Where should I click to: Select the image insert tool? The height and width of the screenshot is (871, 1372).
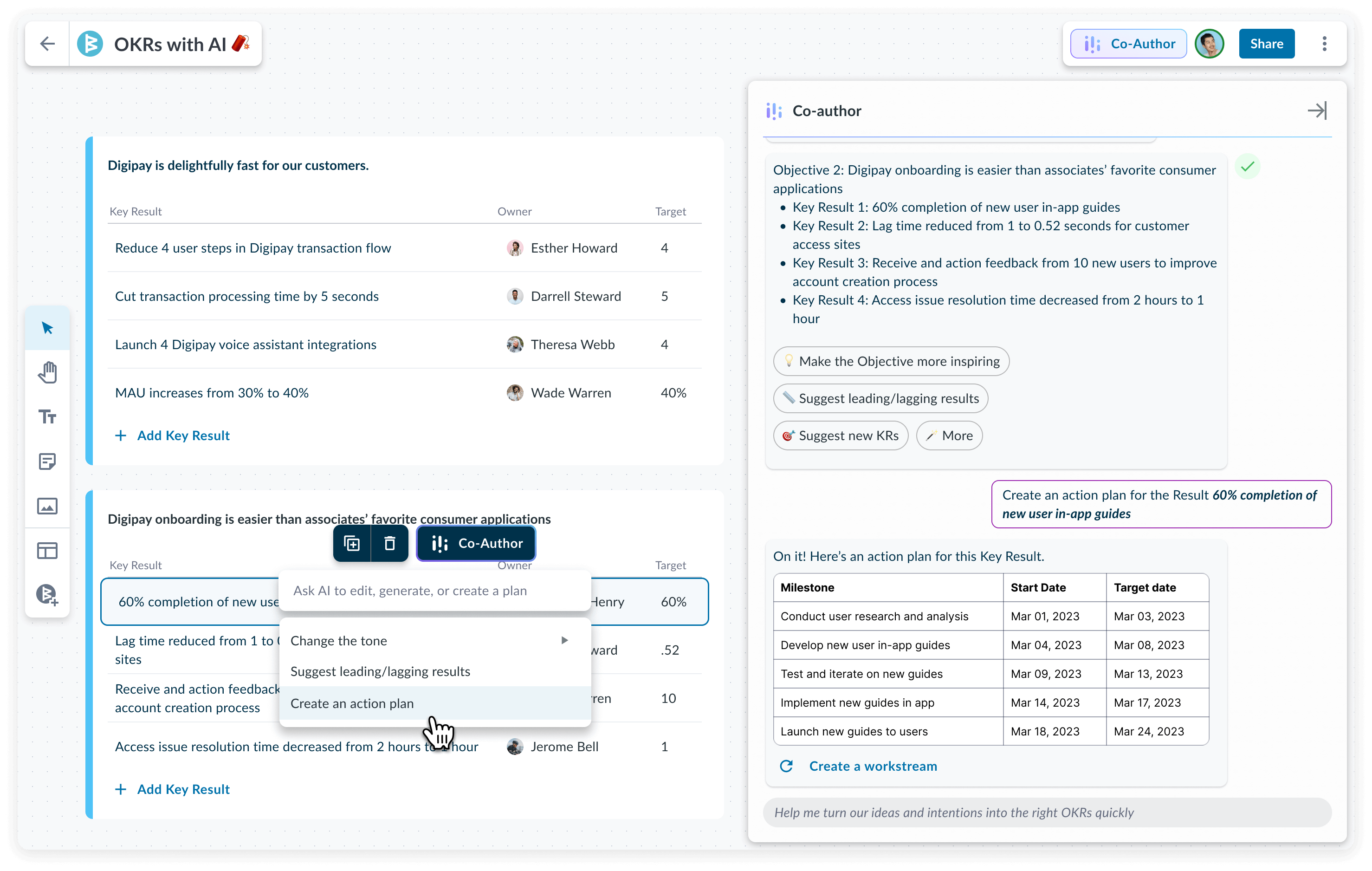tap(47, 506)
